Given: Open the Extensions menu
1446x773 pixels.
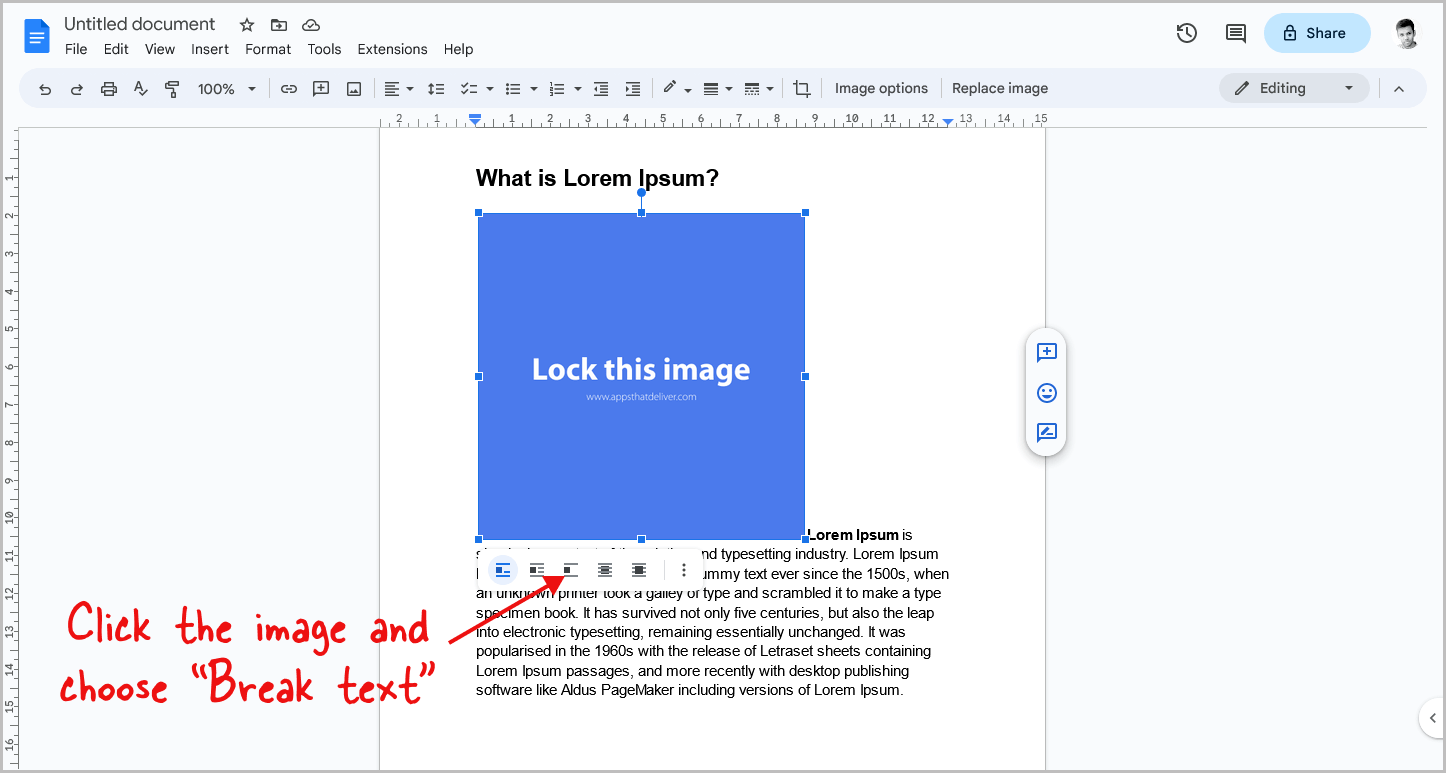Looking at the screenshot, I should pos(392,48).
